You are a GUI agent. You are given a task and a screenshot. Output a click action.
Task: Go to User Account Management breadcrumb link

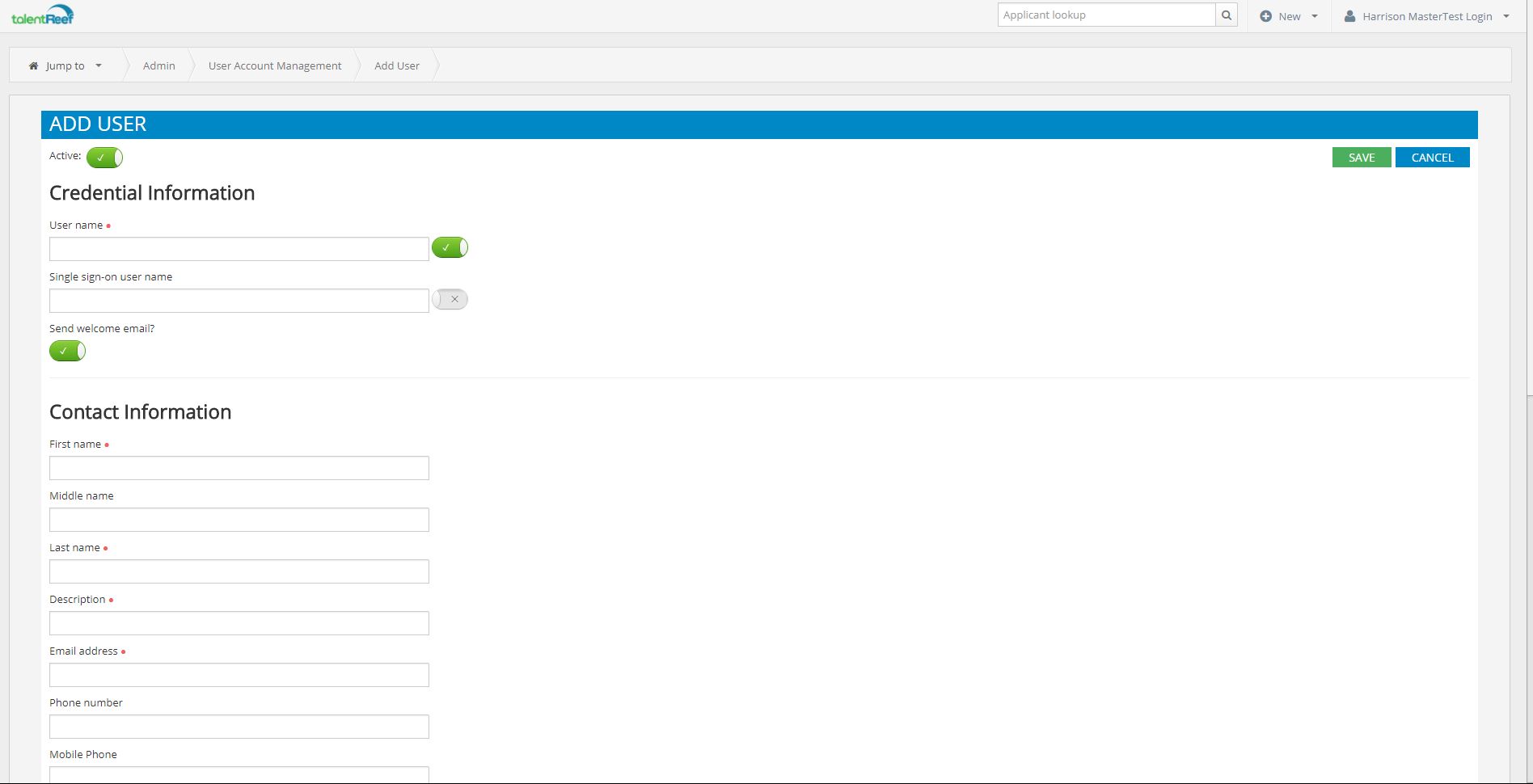[x=274, y=65]
